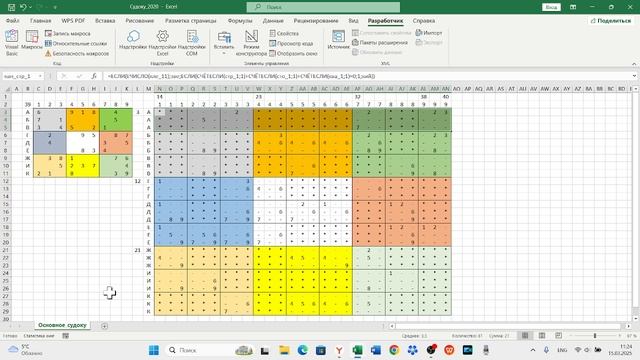Open XML Источник pane
640x360 pixels.
coord(338,40)
